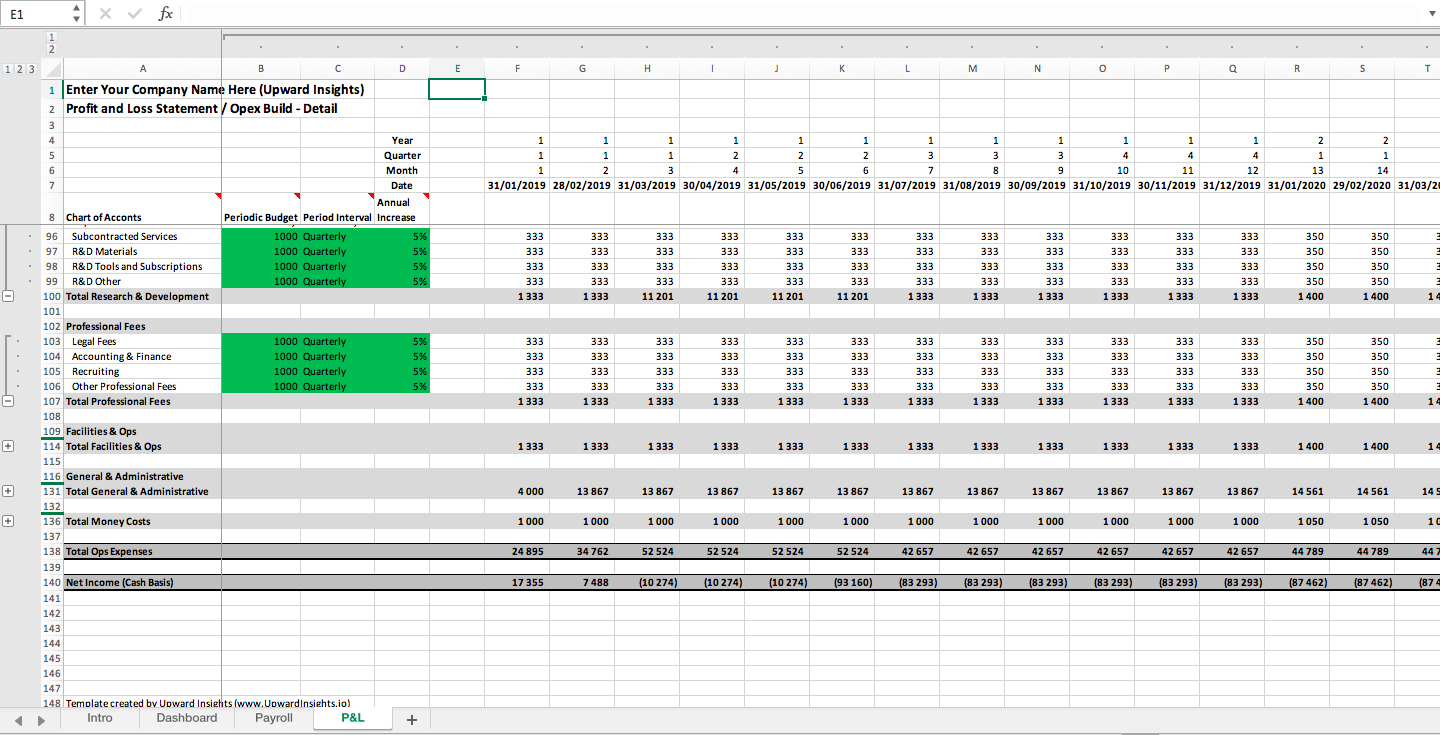Select the green Periodic Budget cell for Legal Fees

click(x=260, y=341)
